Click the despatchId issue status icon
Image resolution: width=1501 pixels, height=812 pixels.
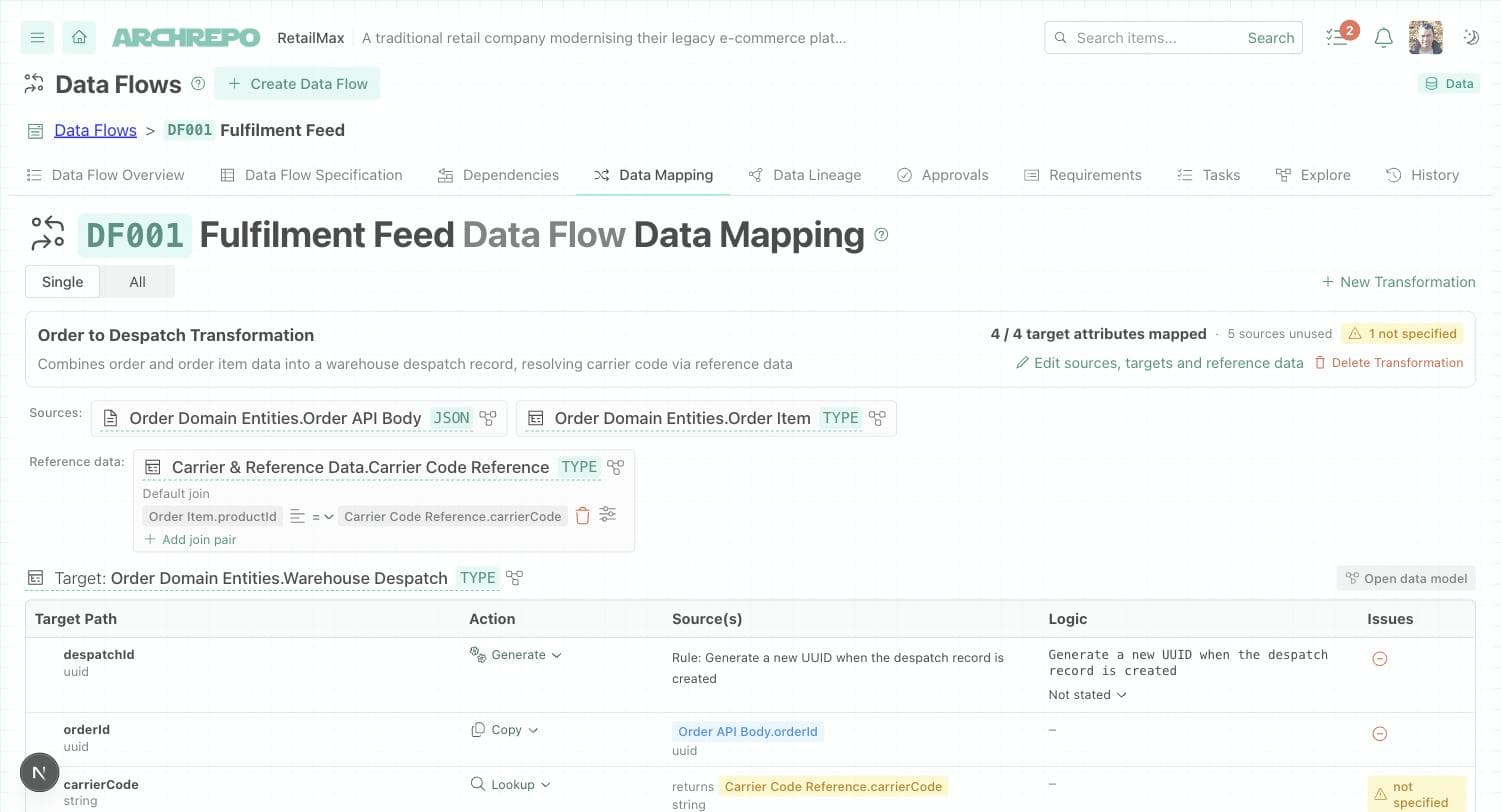click(1379, 659)
